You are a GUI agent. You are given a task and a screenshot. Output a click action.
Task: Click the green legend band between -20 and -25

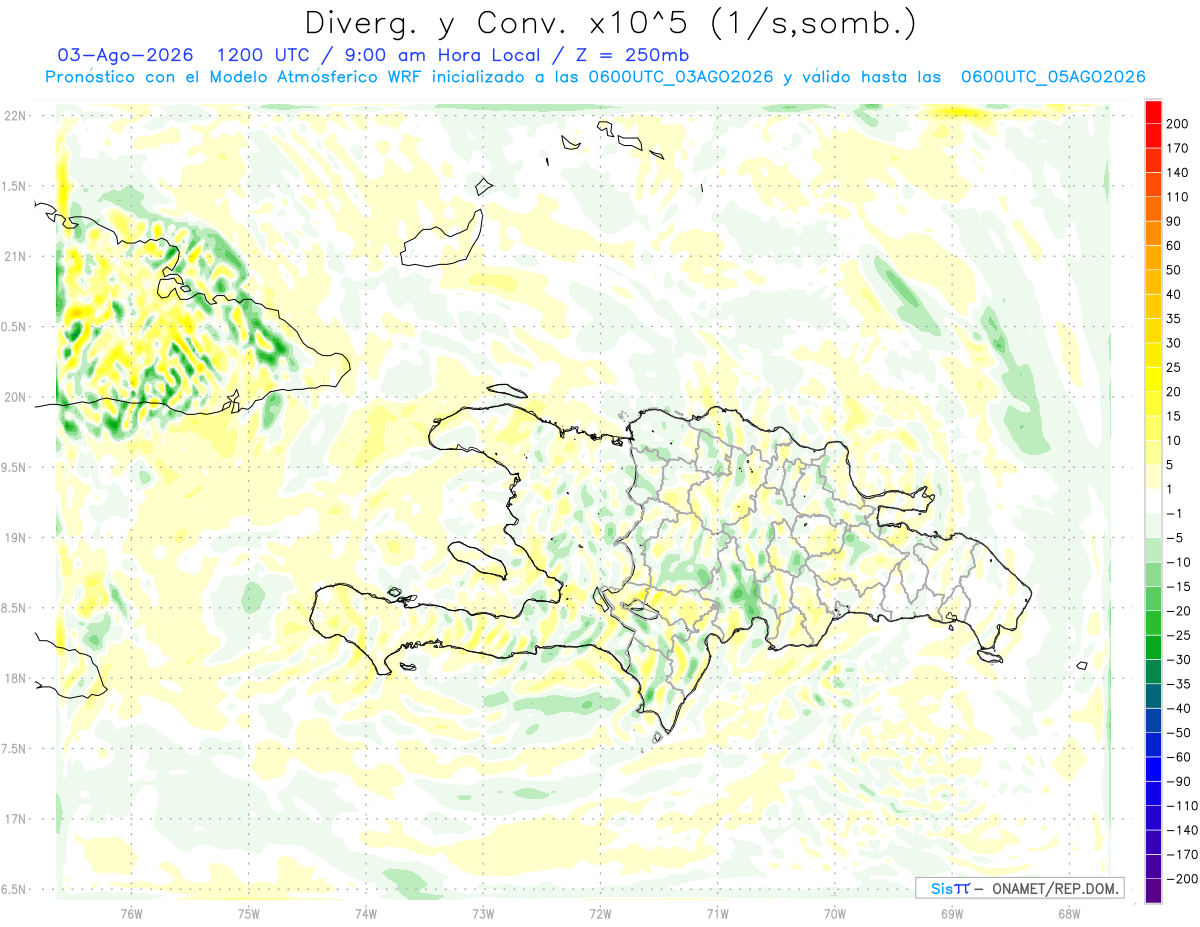tap(1153, 623)
